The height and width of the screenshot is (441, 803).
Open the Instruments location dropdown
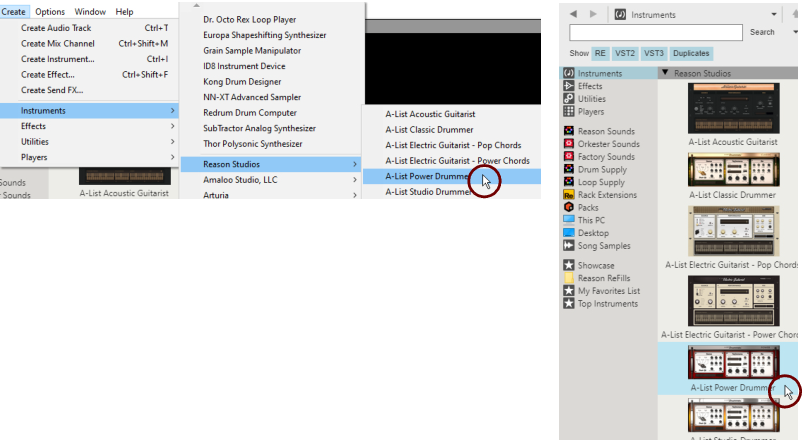pos(774,14)
